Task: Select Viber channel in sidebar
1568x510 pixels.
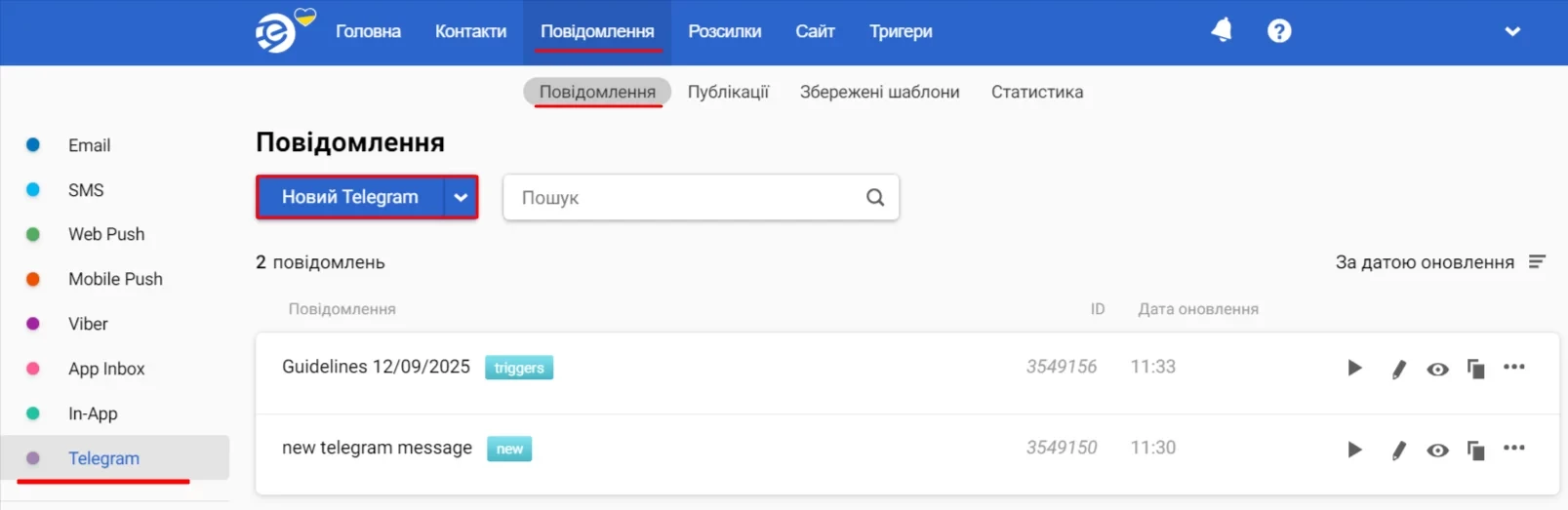Action: [88, 324]
